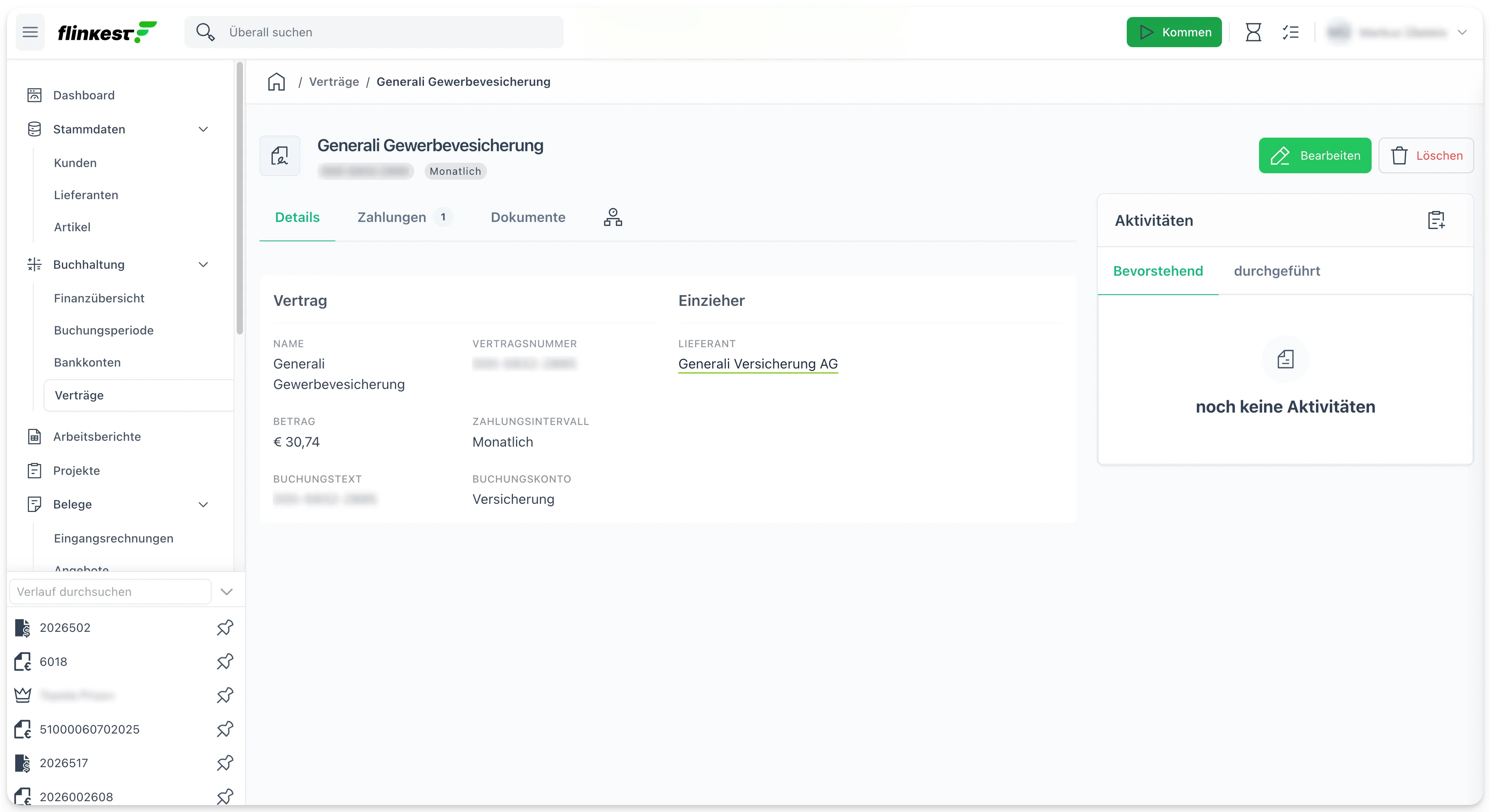Open Kunden in the sidebar
Viewport: 1490px width, 812px height.
[x=75, y=163]
